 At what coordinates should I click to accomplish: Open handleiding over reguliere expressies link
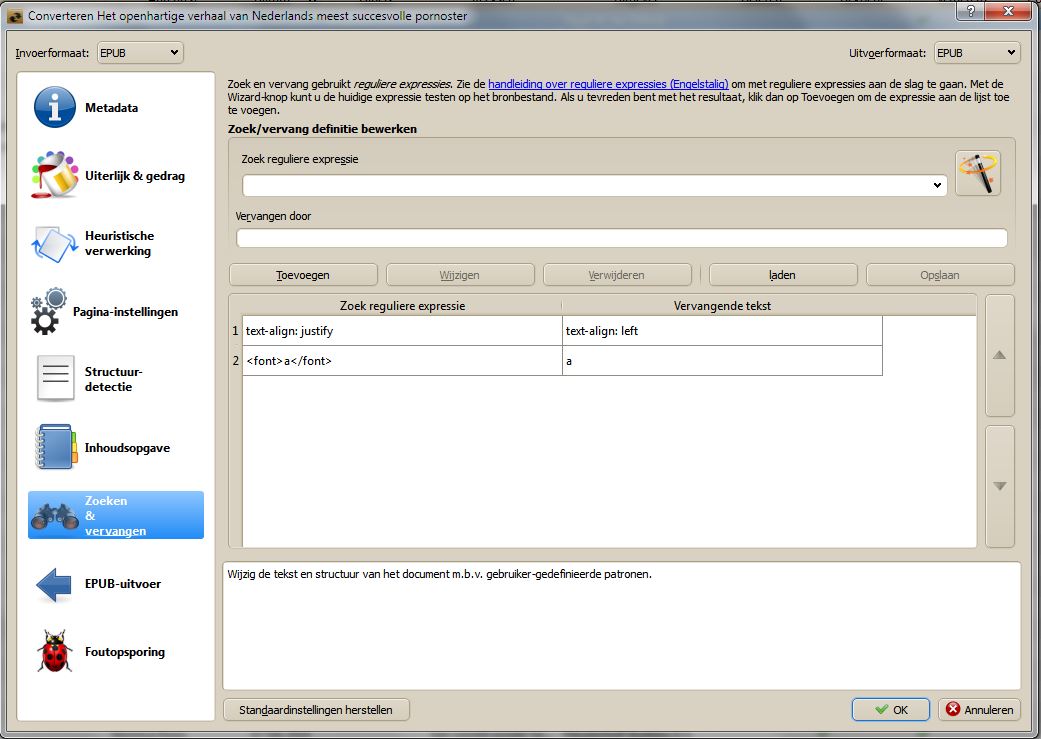(x=608, y=84)
